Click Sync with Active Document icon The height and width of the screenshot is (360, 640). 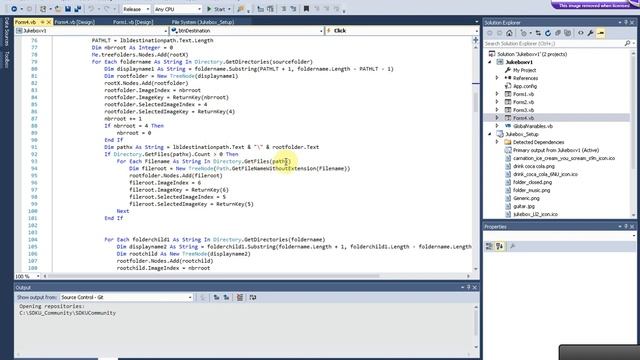click(538, 33)
